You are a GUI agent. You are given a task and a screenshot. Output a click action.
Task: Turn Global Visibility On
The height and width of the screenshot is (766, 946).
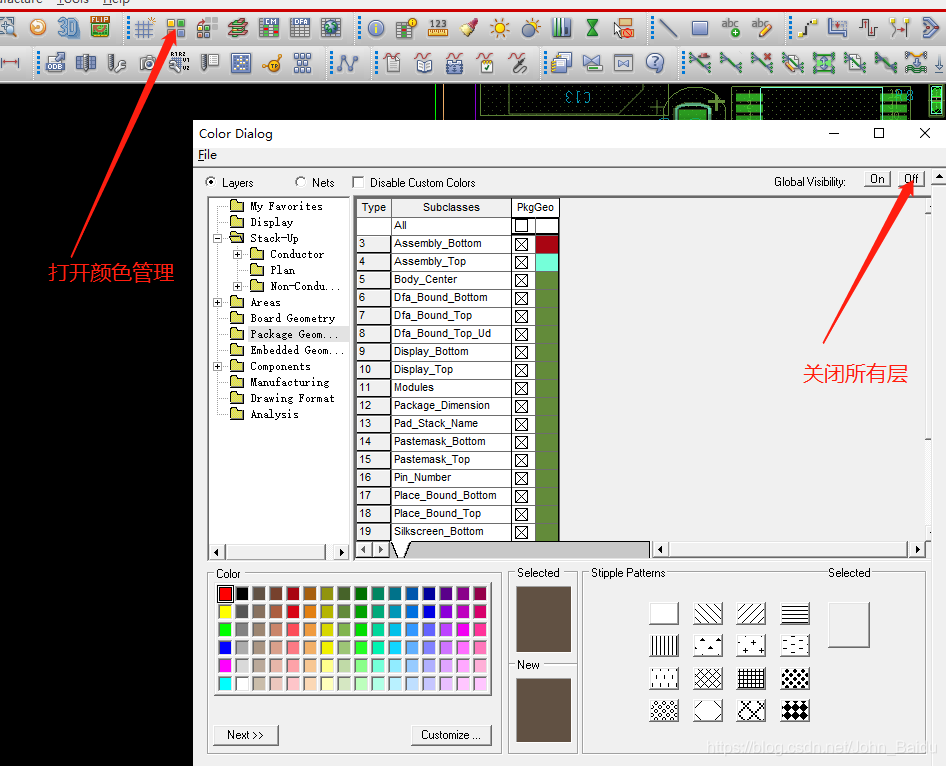coord(877,179)
